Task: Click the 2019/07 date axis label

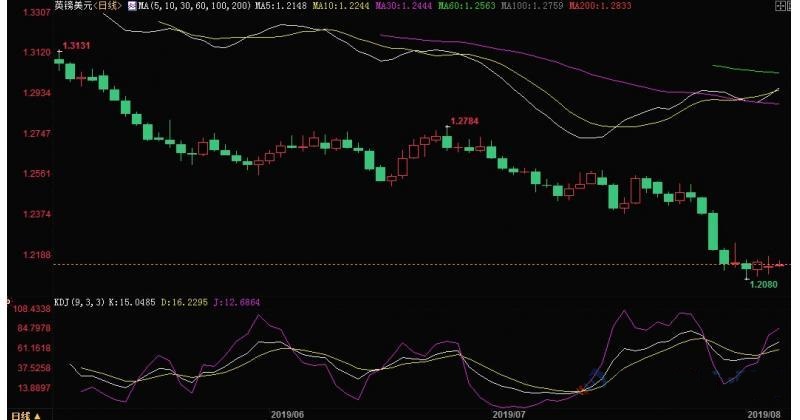Action: click(x=510, y=413)
